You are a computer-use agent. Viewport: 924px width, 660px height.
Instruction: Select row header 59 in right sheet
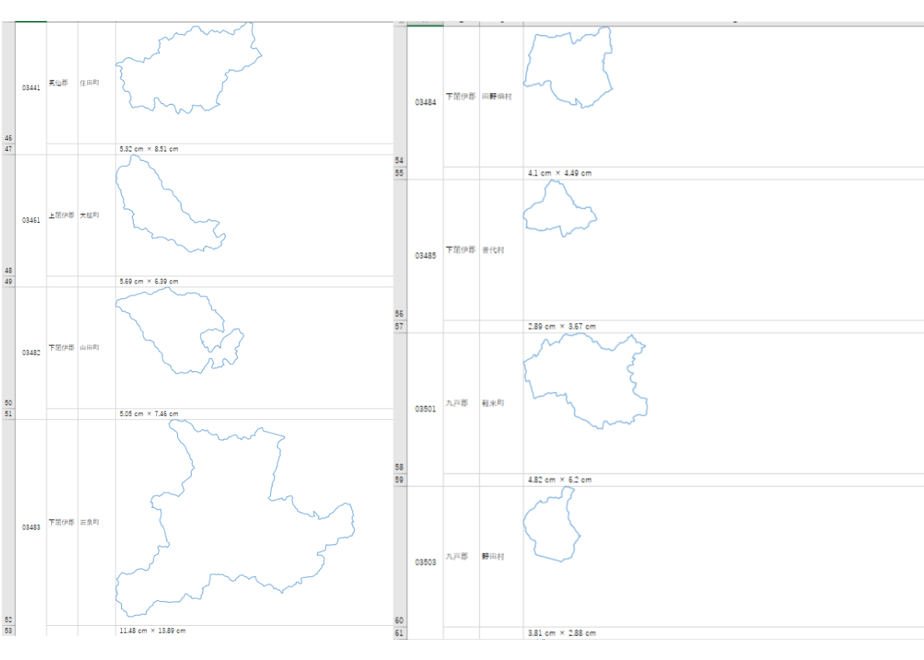click(400, 480)
